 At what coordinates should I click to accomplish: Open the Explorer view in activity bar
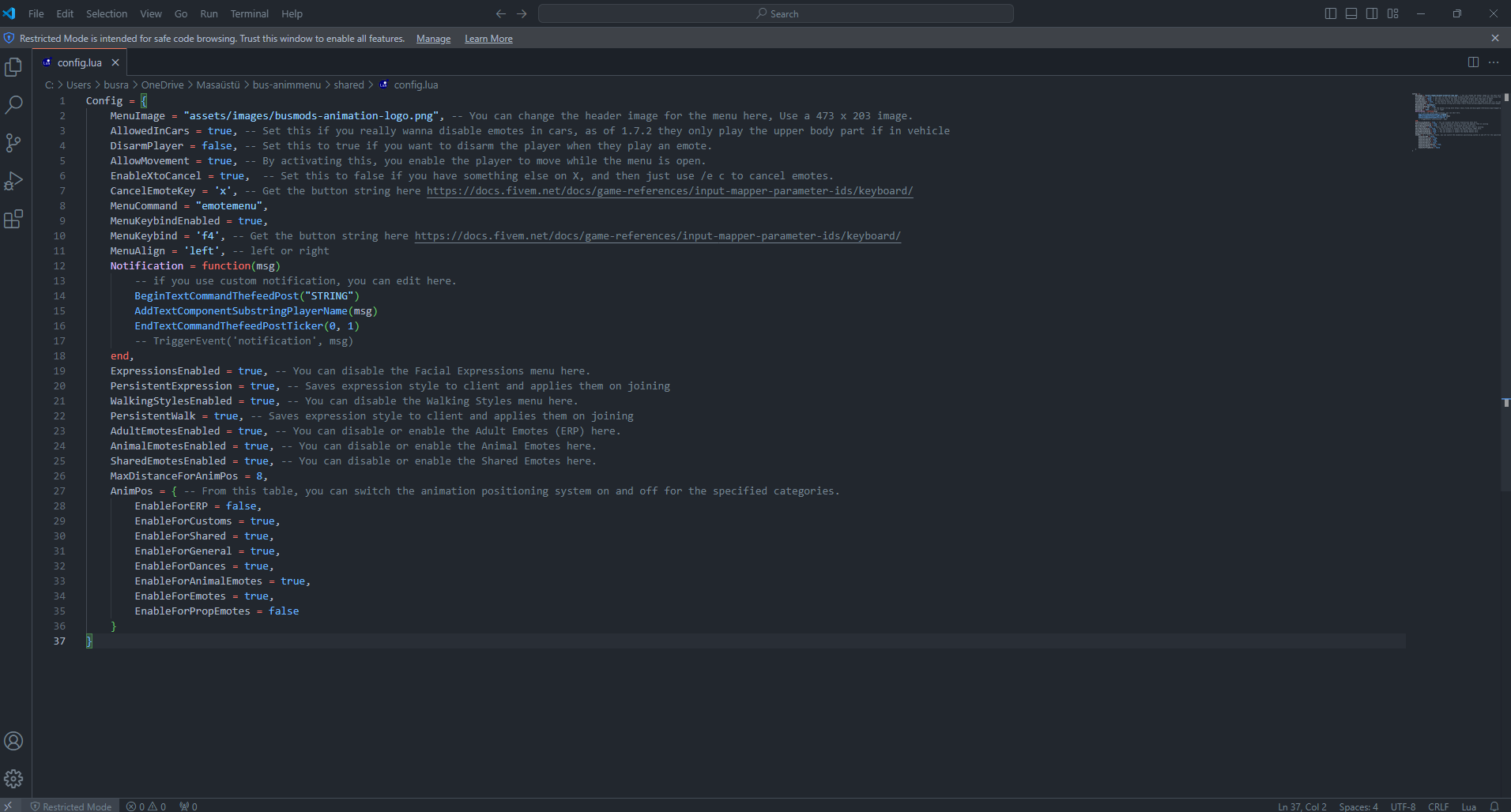[x=13, y=67]
